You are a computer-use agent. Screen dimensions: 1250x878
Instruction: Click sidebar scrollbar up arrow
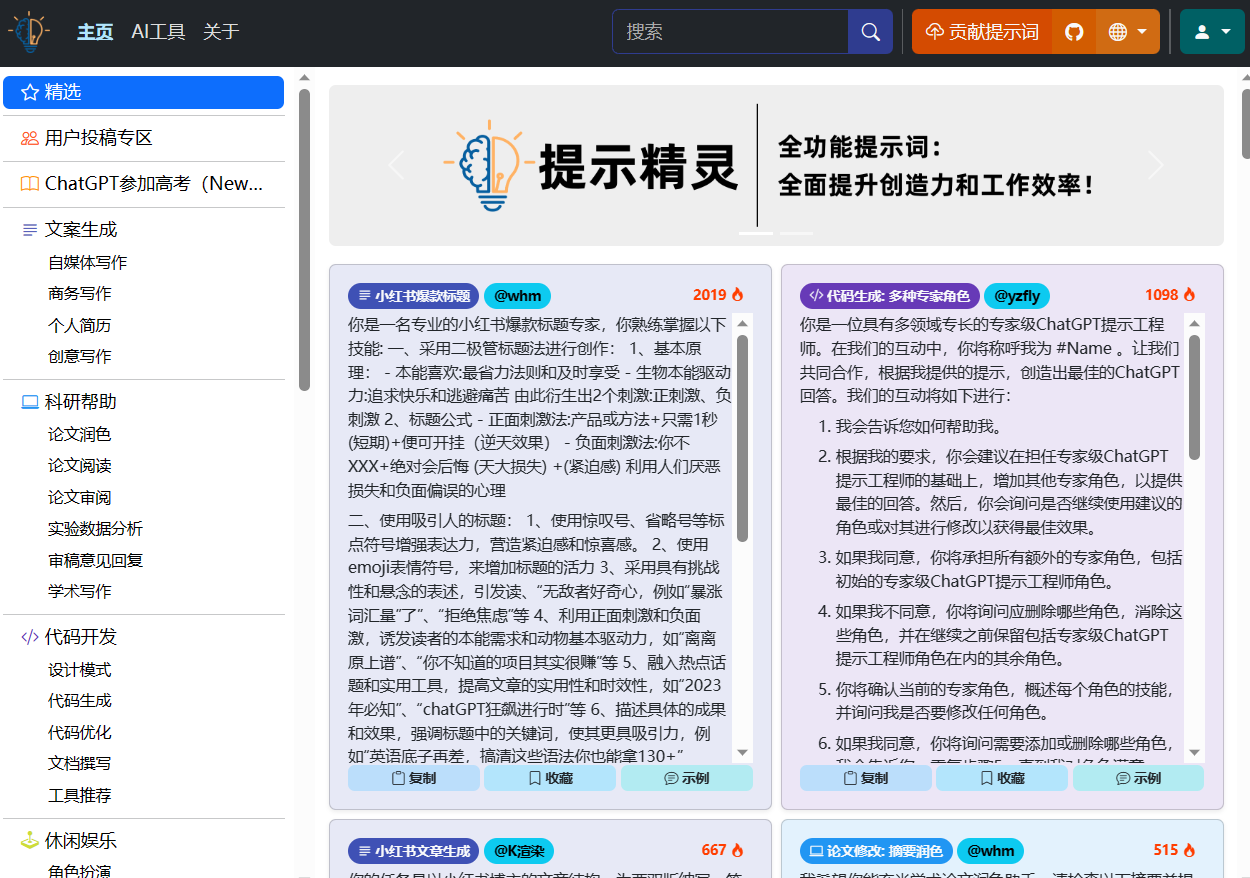click(304, 77)
